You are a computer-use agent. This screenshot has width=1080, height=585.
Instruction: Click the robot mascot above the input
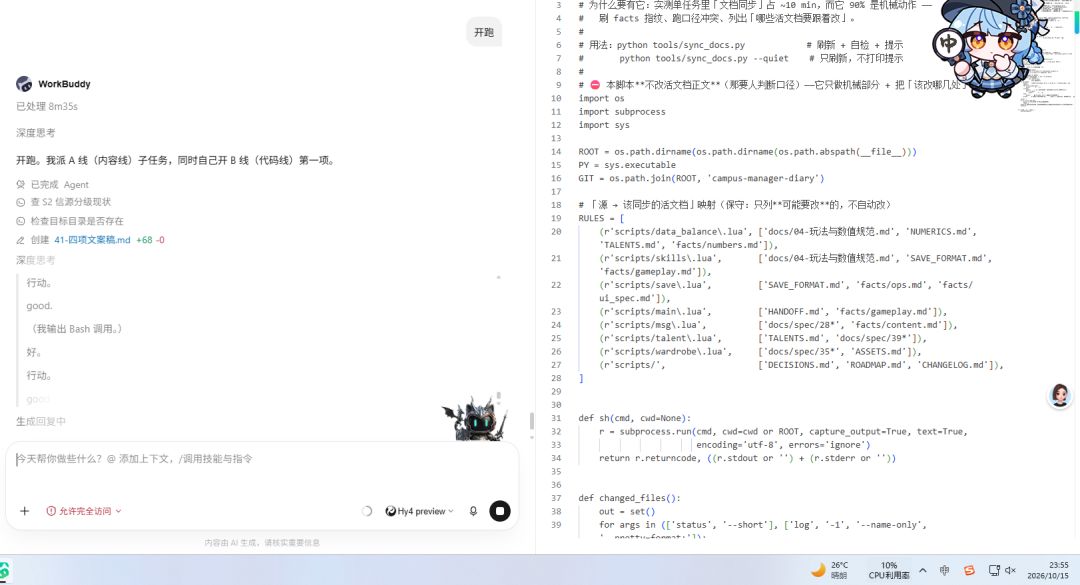(x=475, y=418)
